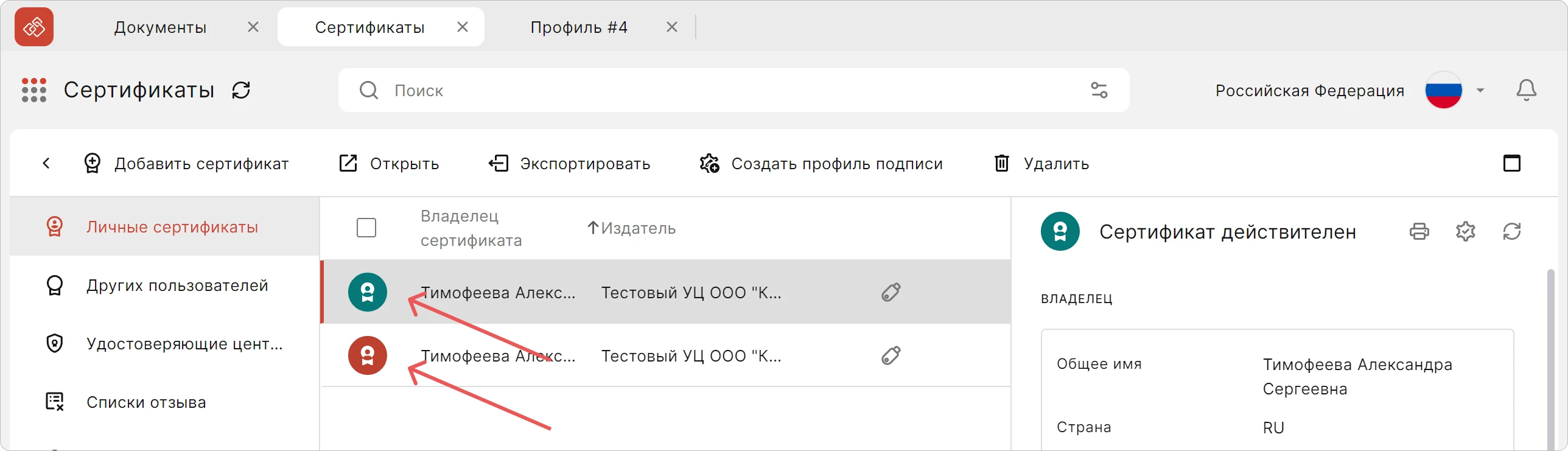Close the Документы tab
The height and width of the screenshot is (451, 1568).
[253, 27]
